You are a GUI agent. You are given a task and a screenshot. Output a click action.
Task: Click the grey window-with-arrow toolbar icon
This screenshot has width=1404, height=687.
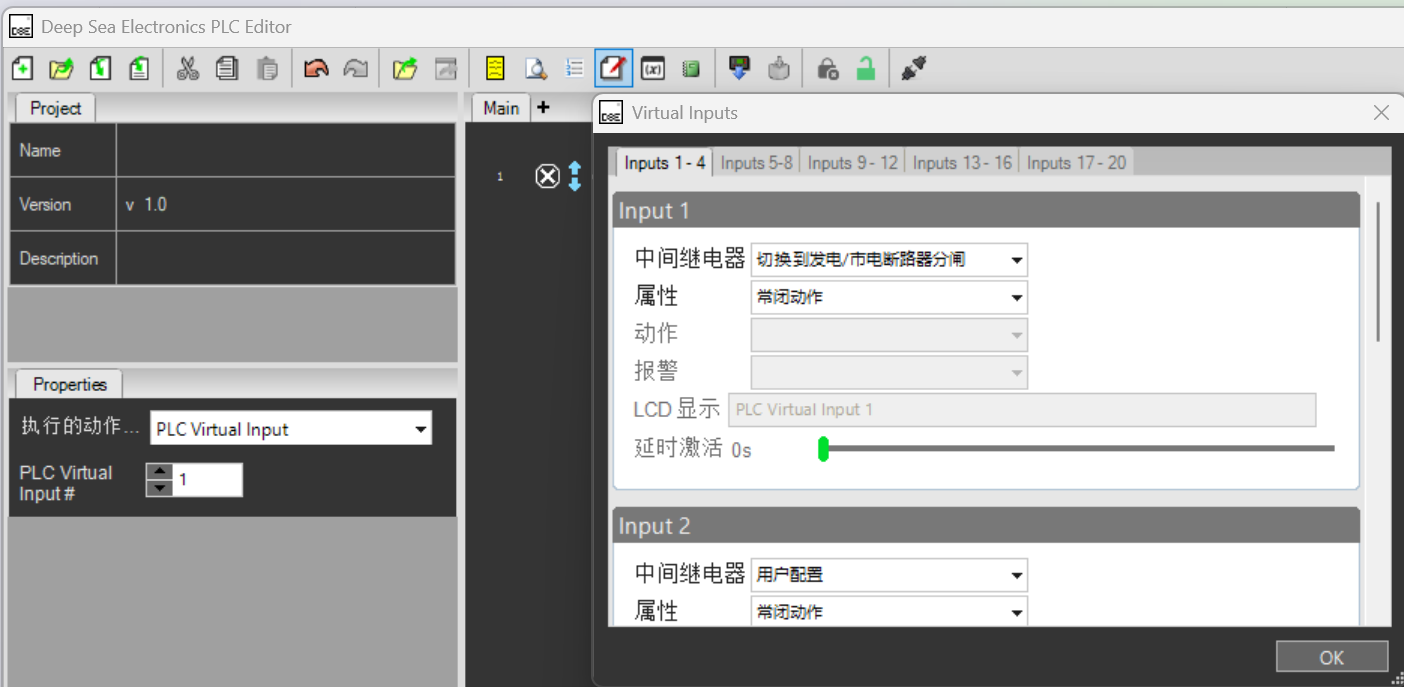445,69
